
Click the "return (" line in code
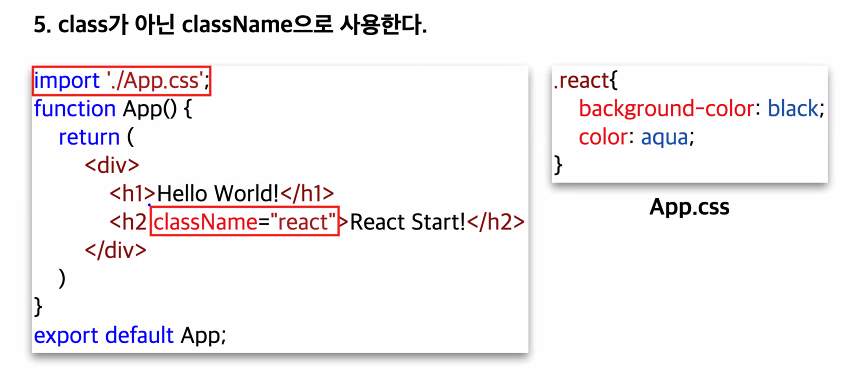(96, 138)
